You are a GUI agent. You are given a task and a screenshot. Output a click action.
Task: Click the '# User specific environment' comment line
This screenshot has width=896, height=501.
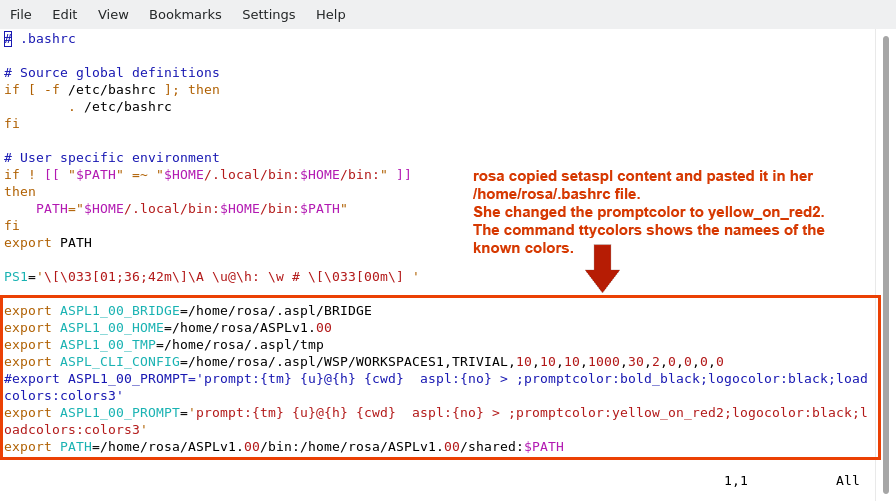[x=111, y=158]
